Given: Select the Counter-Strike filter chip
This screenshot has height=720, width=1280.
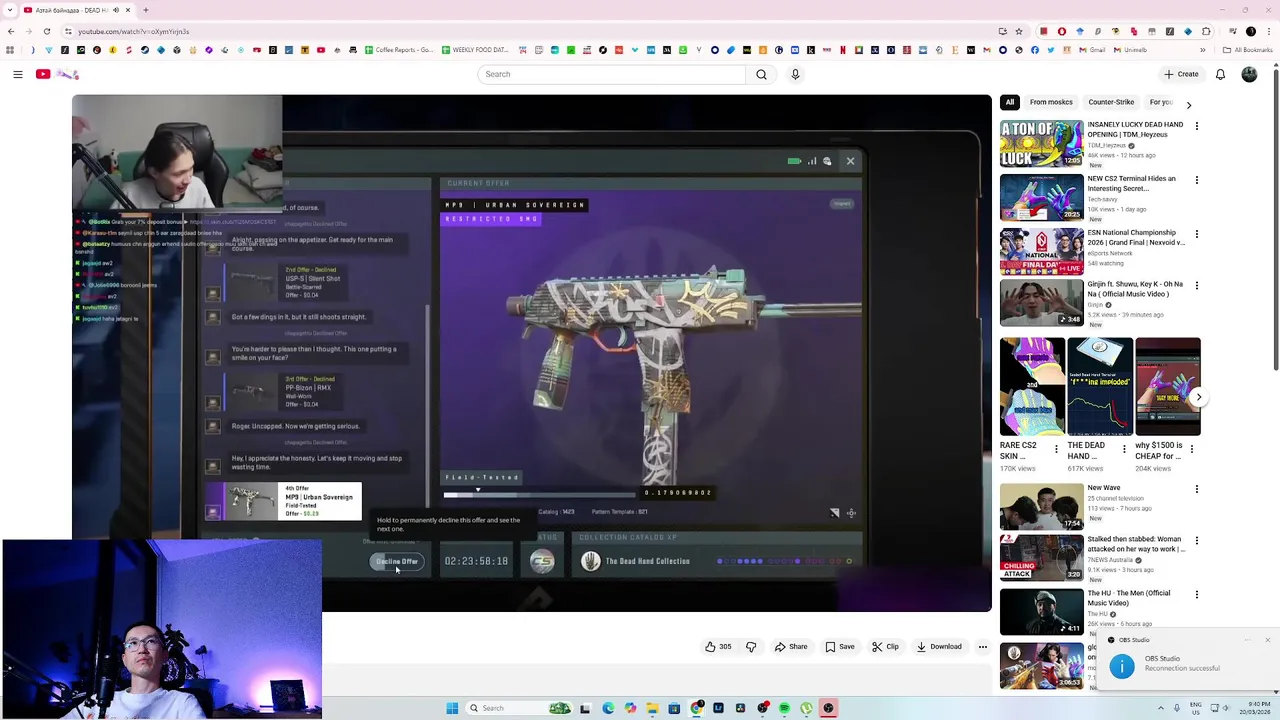Looking at the screenshot, I should click(1111, 102).
